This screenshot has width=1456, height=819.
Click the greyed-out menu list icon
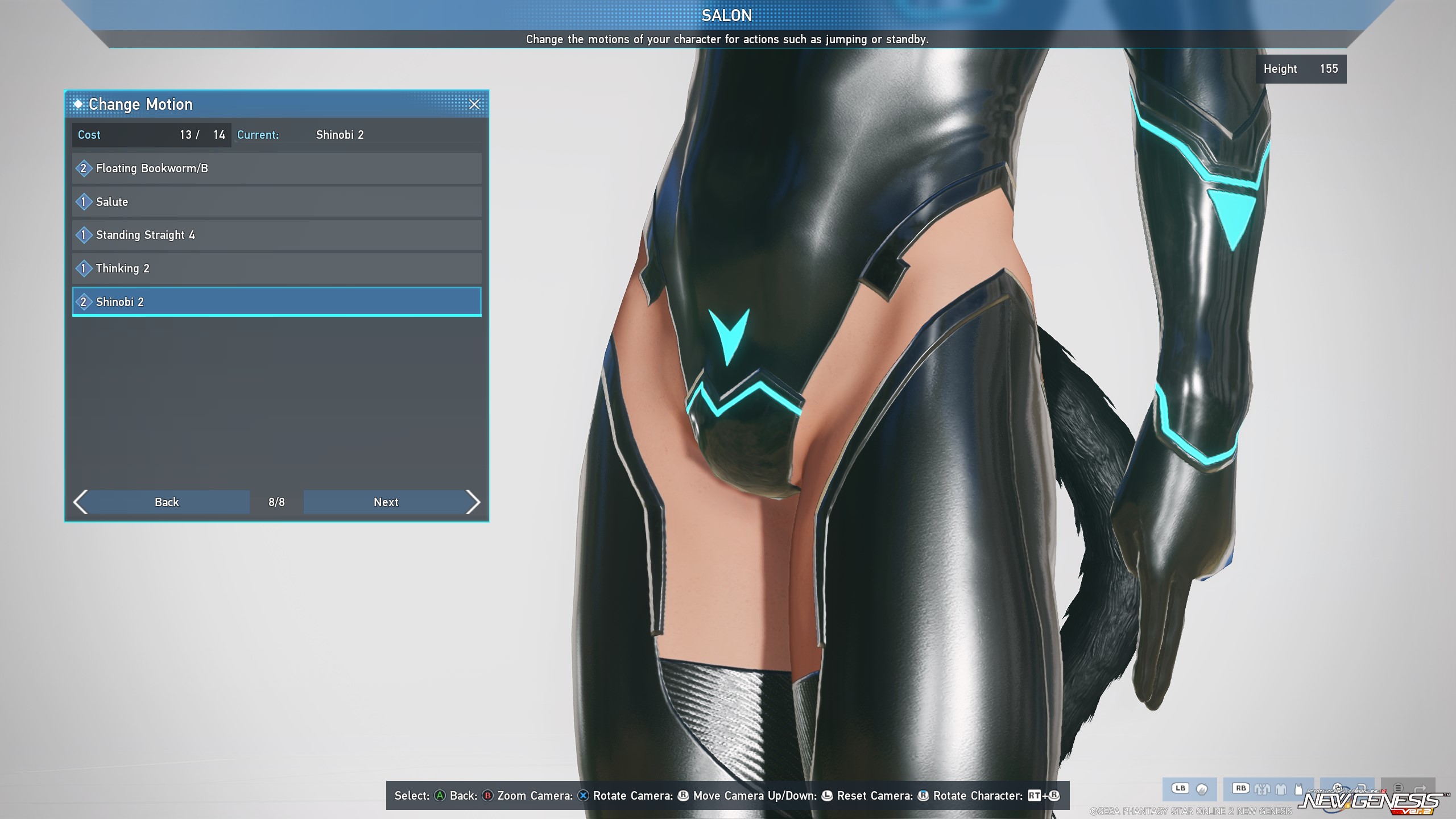coord(1398,788)
